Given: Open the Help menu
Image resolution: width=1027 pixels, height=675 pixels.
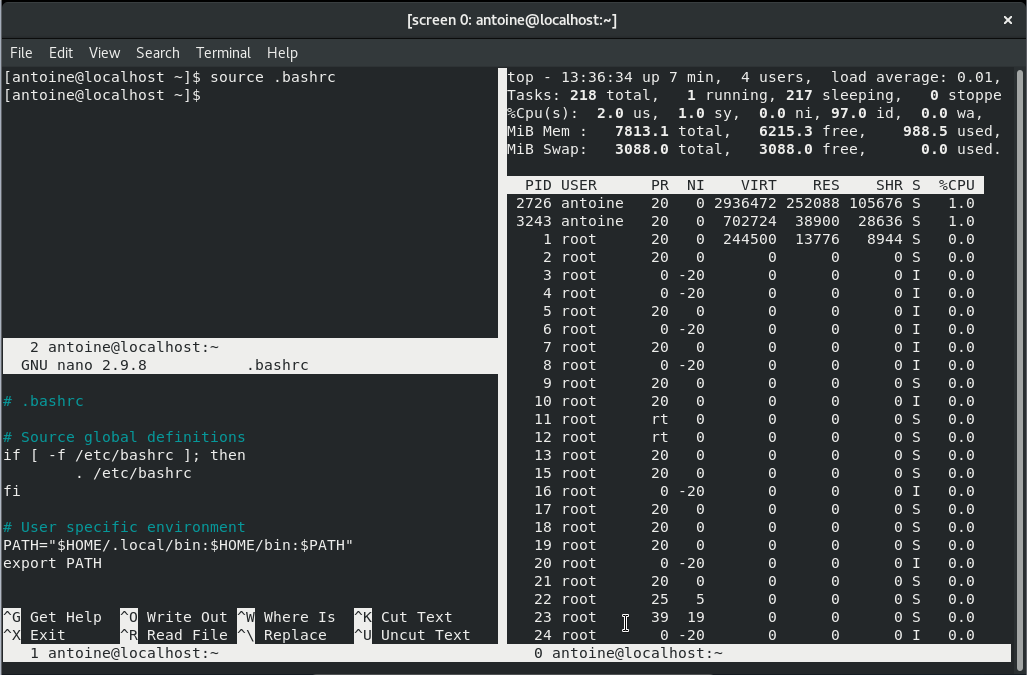Looking at the screenshot, I should (282, 53).
